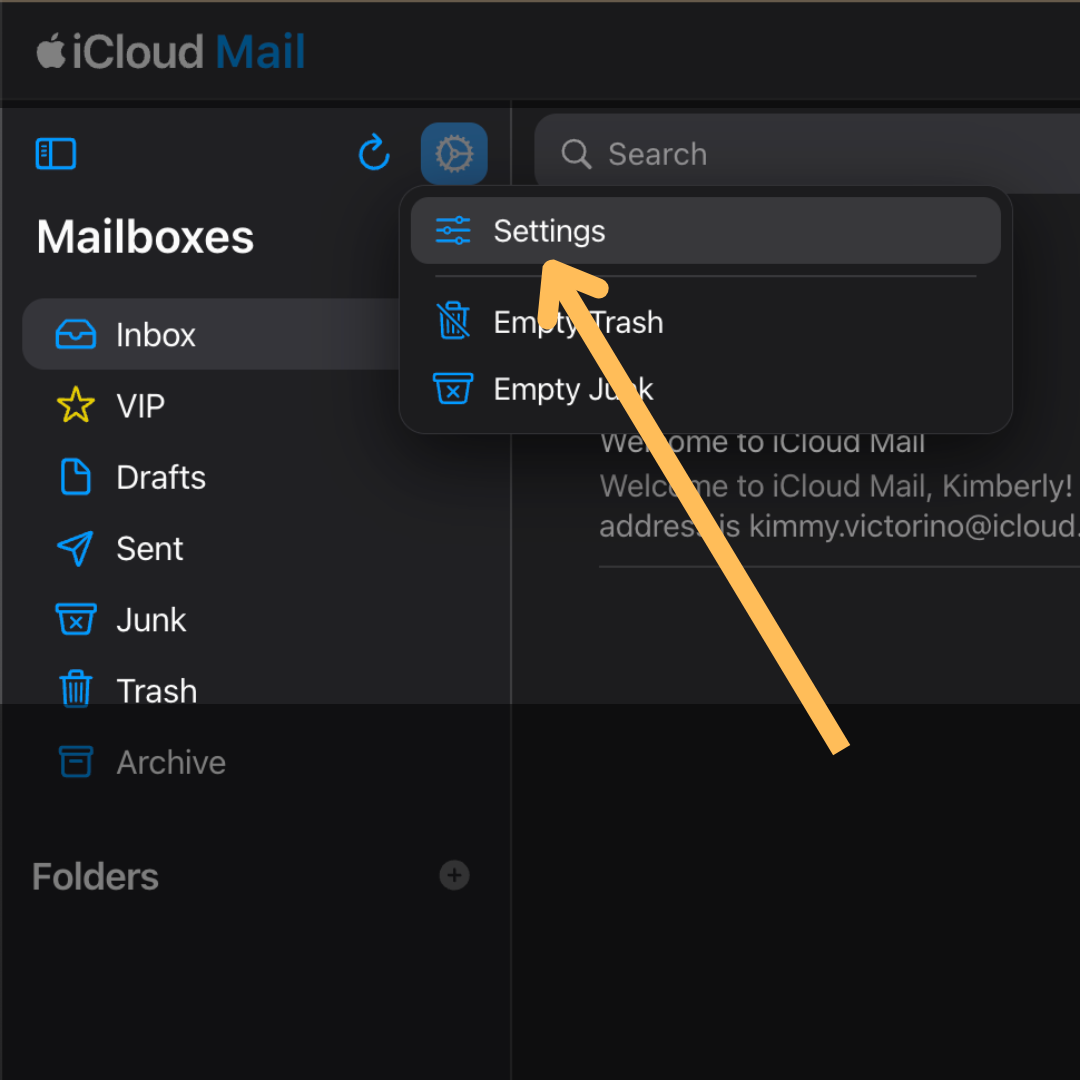Image resolution: width=1080 pixels, height=1080 pixels.
Task: Click the Drafts document icon
Action: [76, 477]
